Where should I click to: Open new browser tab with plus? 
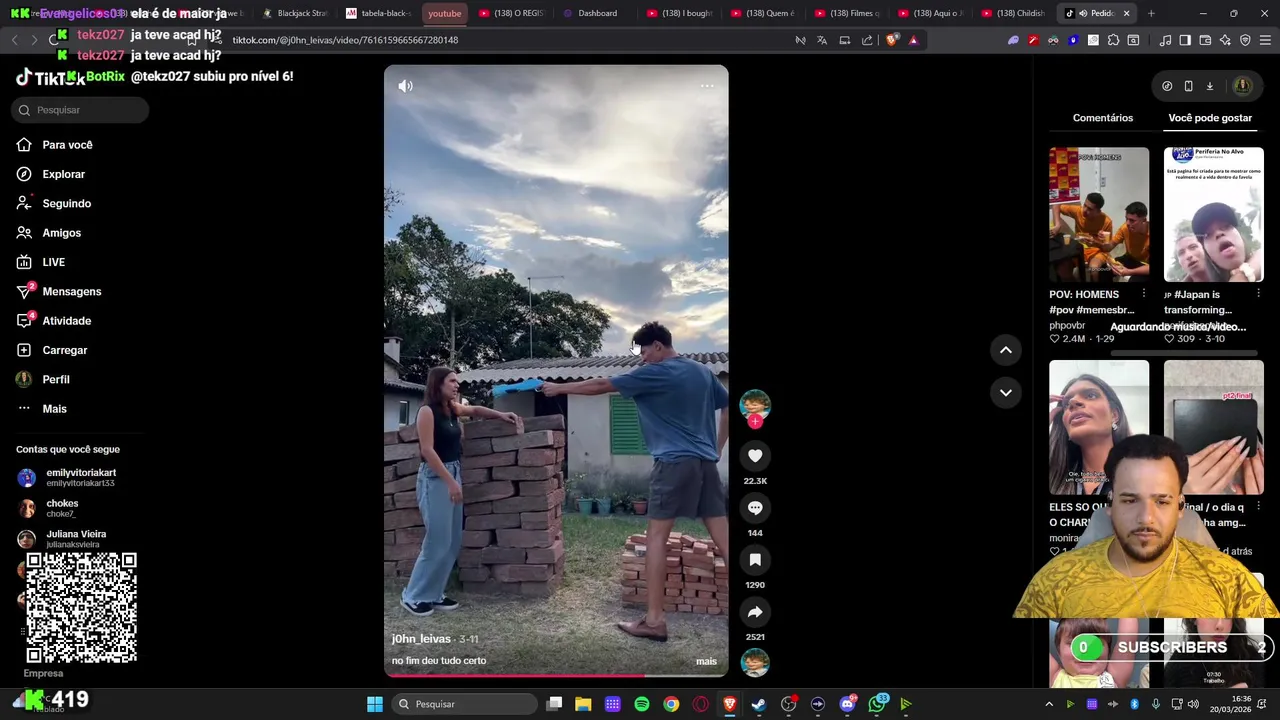pyautogui.click(x=1151, y=13)
